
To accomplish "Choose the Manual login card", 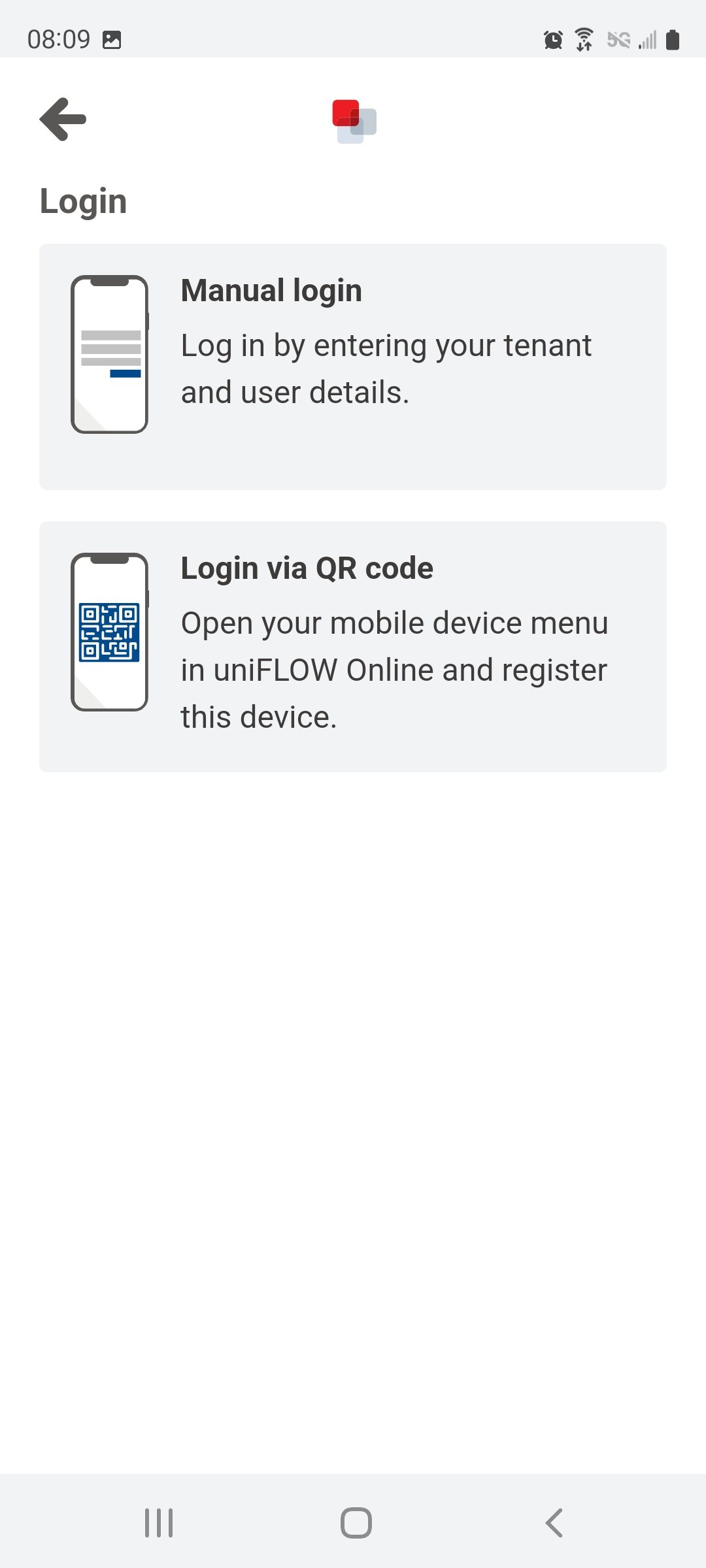I will click(353, 367).
